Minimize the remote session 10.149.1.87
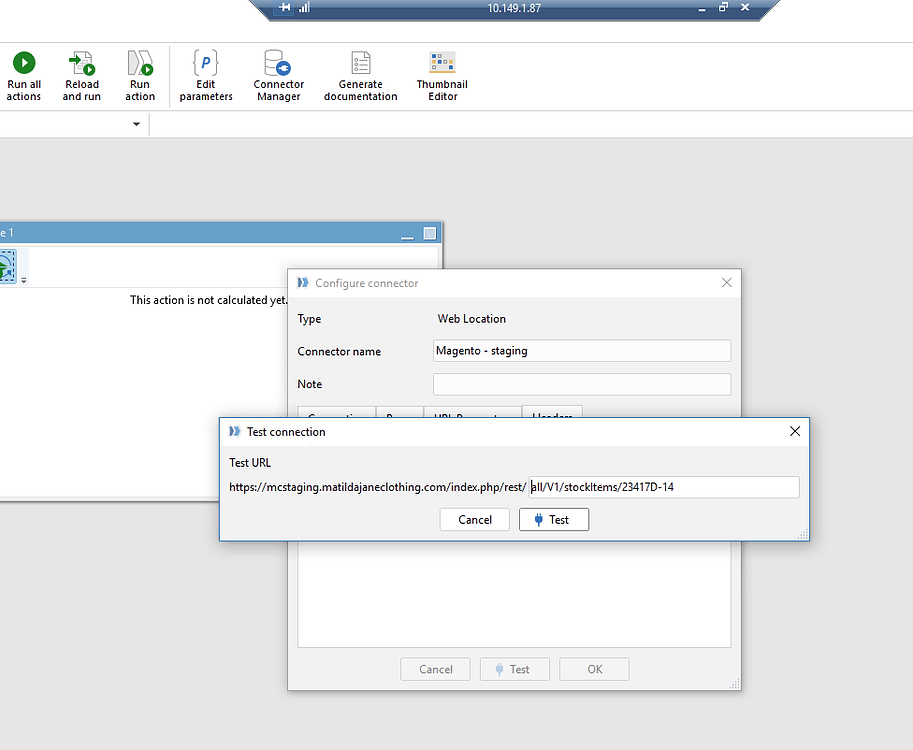Image resolution: width=913 pixels, height=750 pixels. (702, 8)
